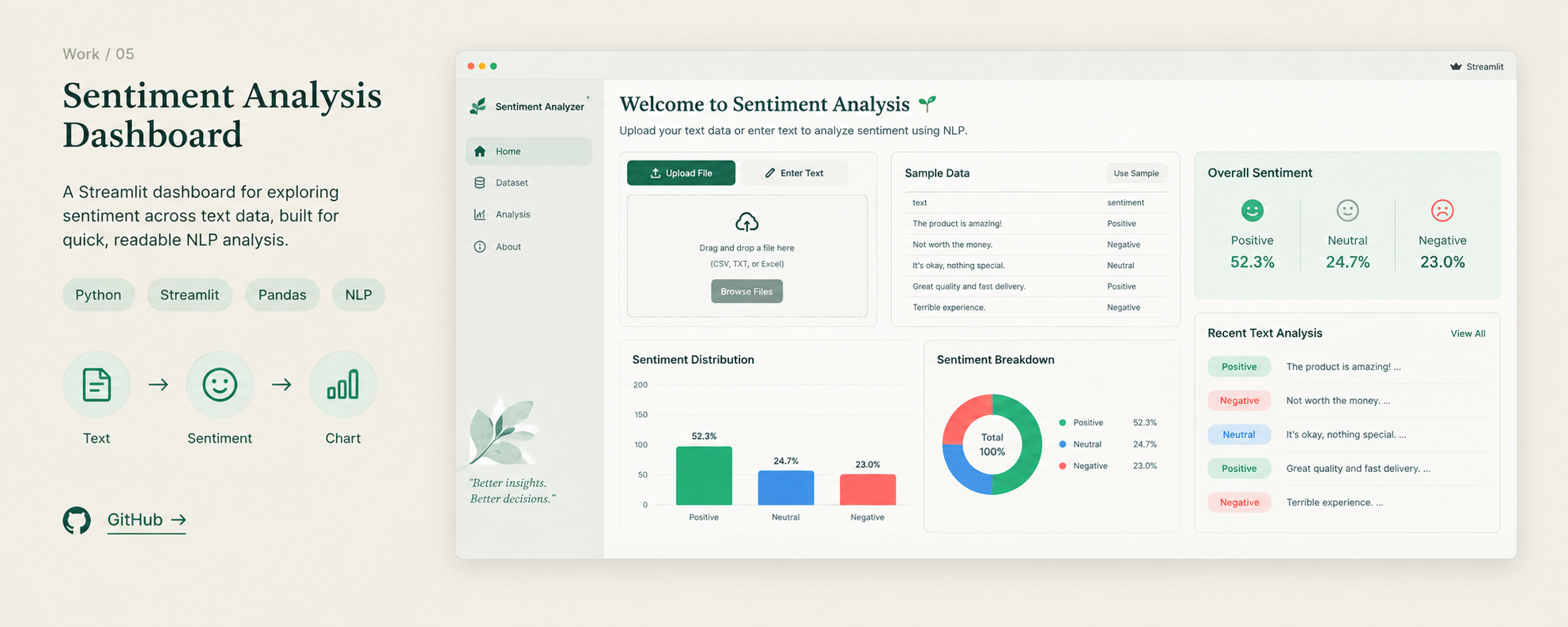Click the donut chart center Total 100%
Image resolution: width=1568 pixels, height=627 pixels.
992,444
